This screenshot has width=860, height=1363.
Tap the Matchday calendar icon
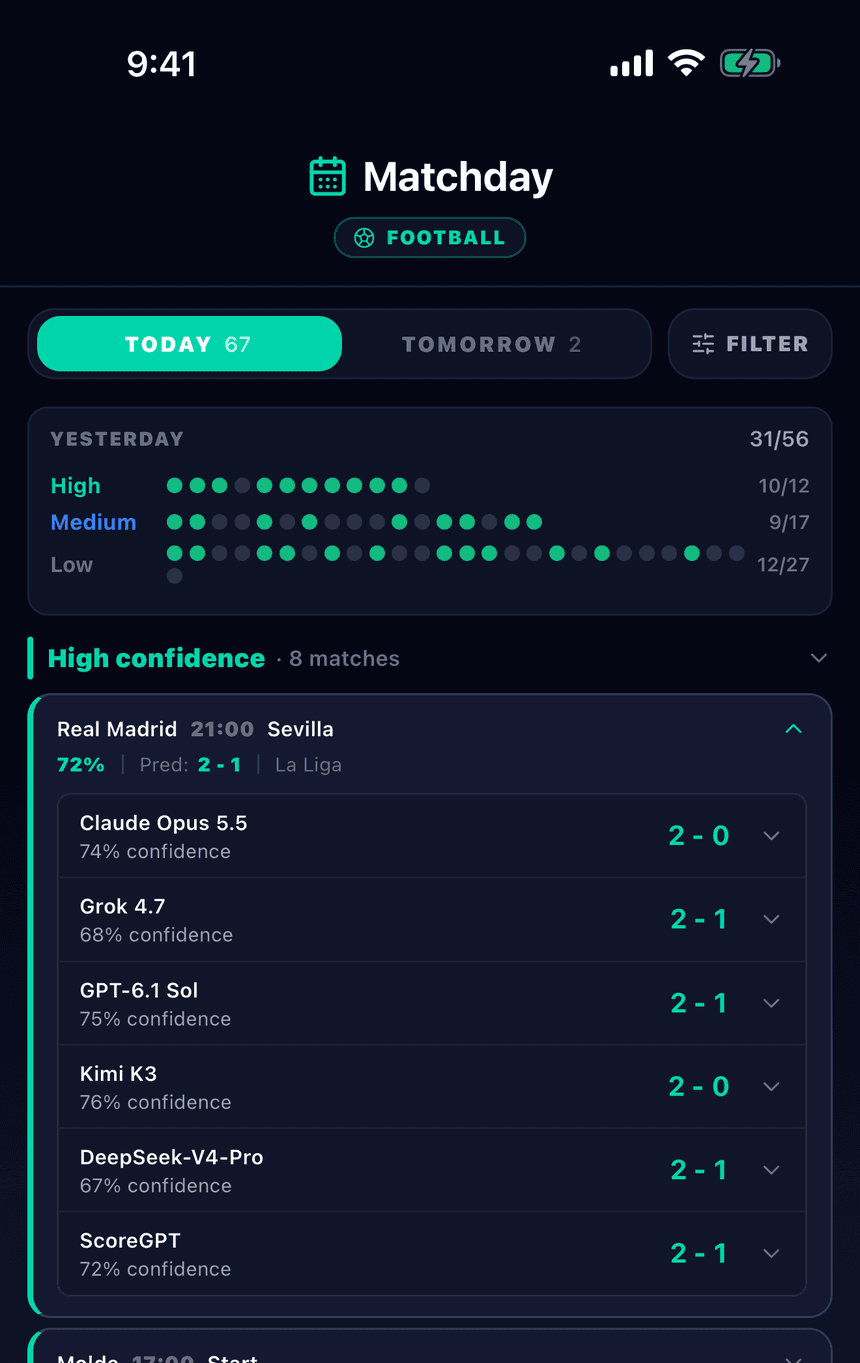(x=328, y=177)
